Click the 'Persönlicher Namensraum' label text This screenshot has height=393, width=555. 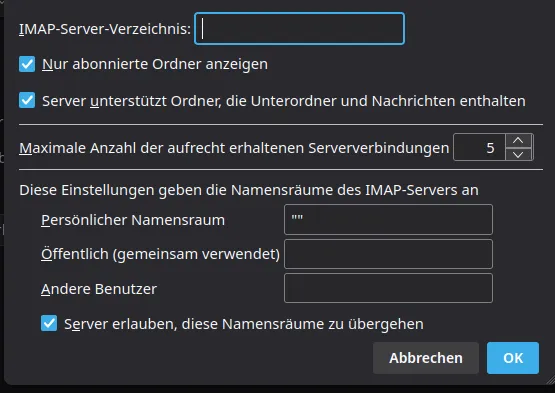click(133, 220)
